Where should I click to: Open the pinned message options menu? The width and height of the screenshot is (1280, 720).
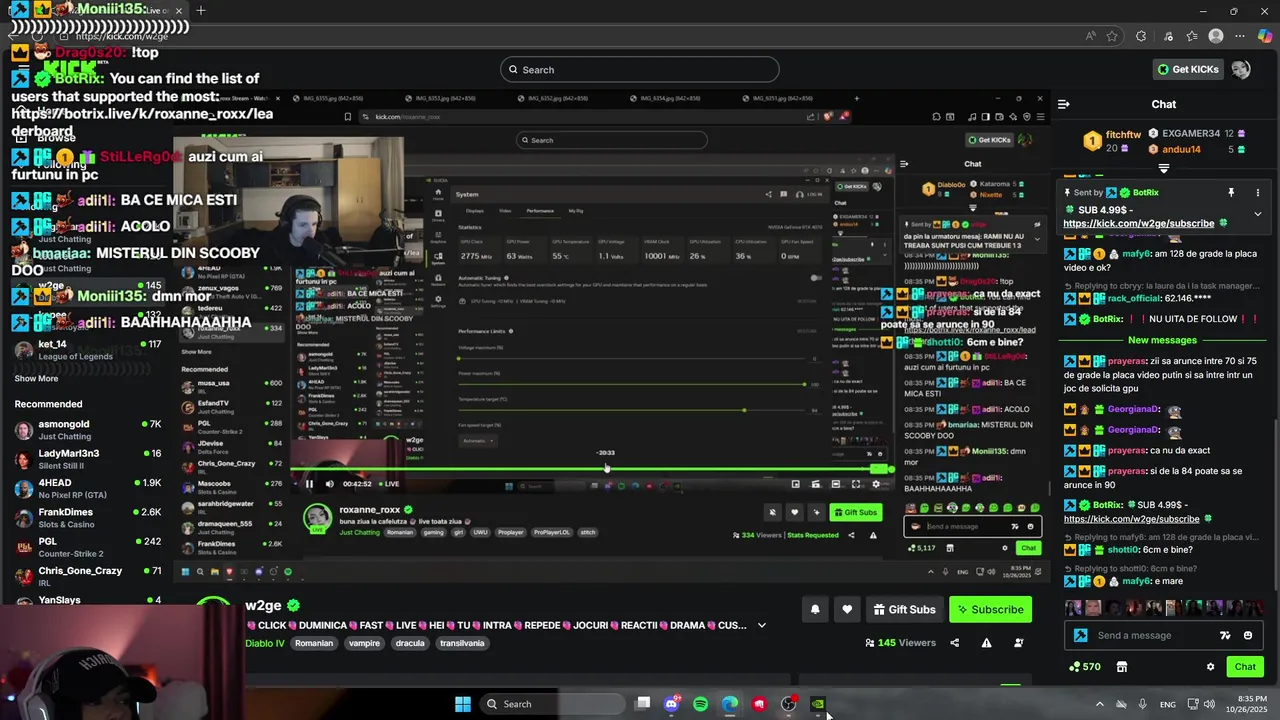tap(1258, 192)
